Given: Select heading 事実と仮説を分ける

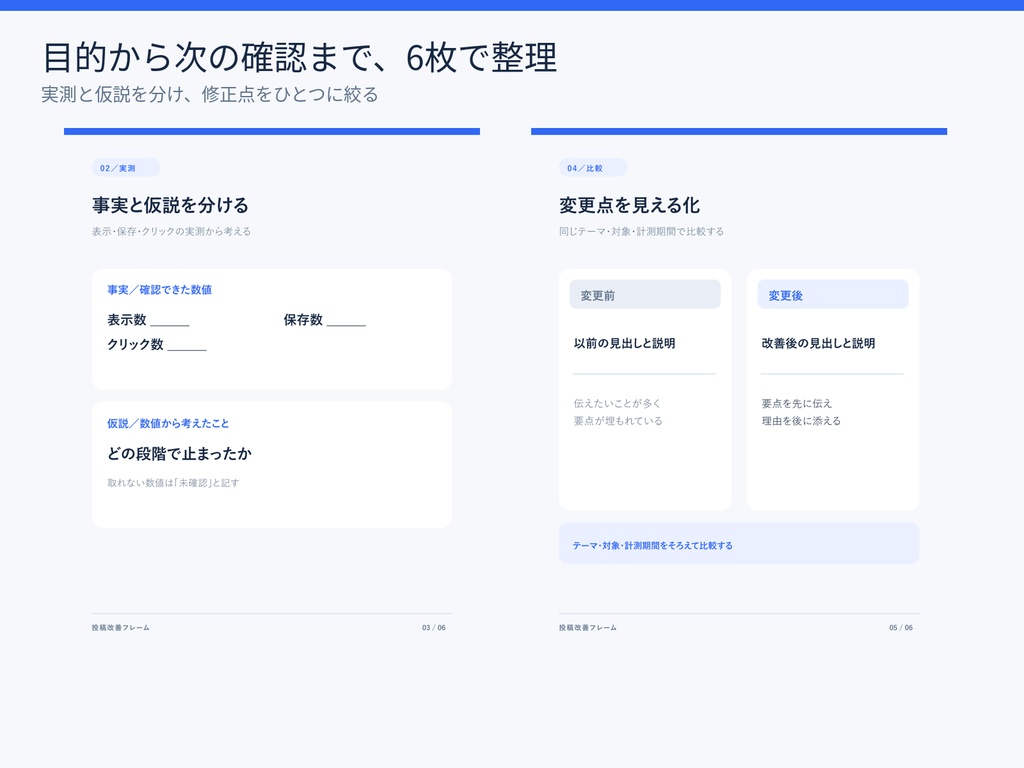Looking at the screenshot, I should pos(170,205).
